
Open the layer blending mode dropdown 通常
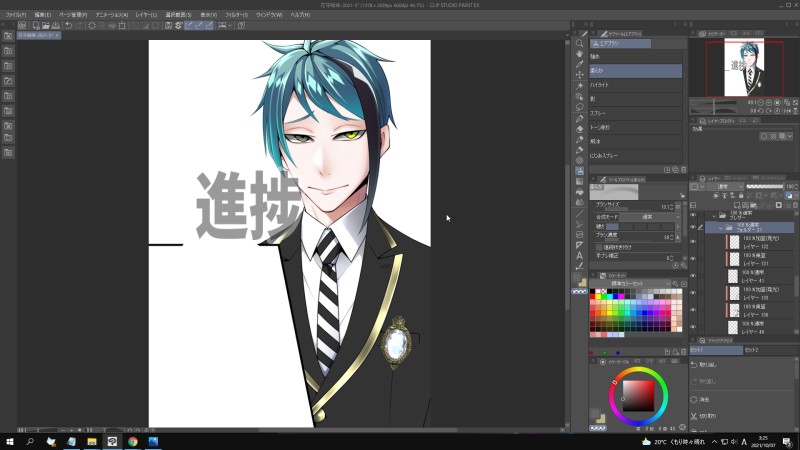(x=725, y=187)
